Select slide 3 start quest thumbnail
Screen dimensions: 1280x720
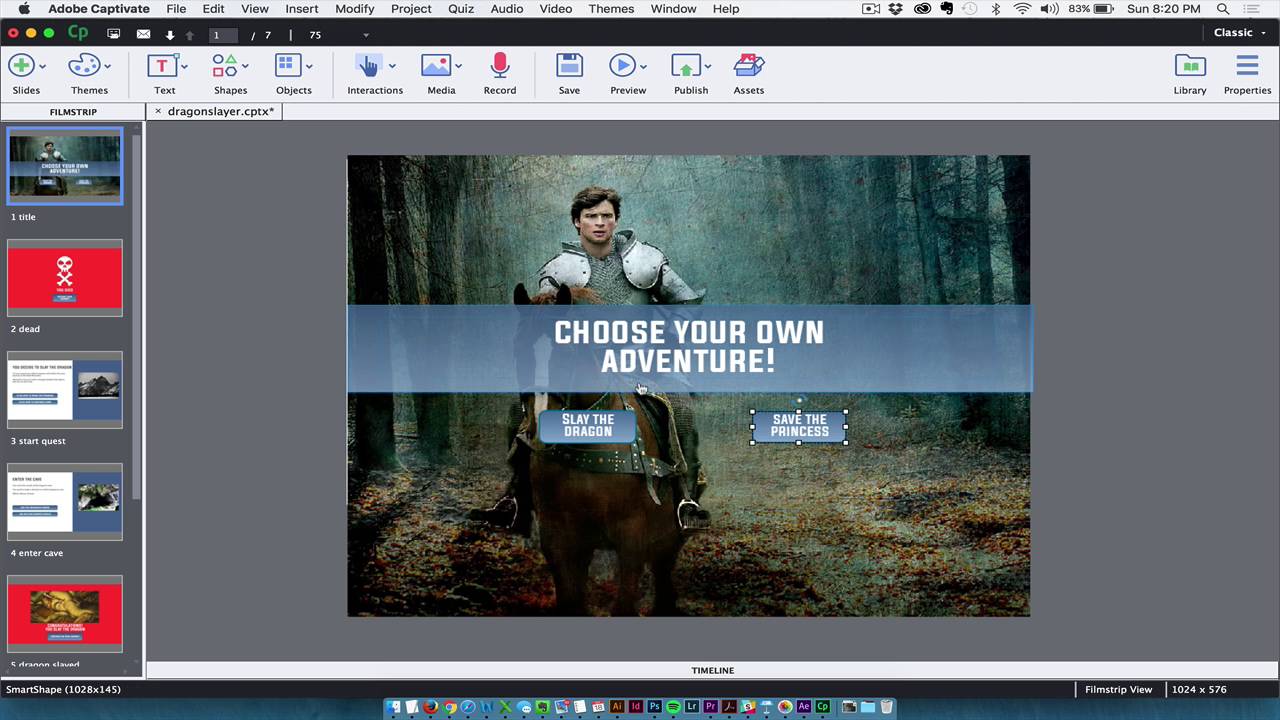[x=65, y=390]
